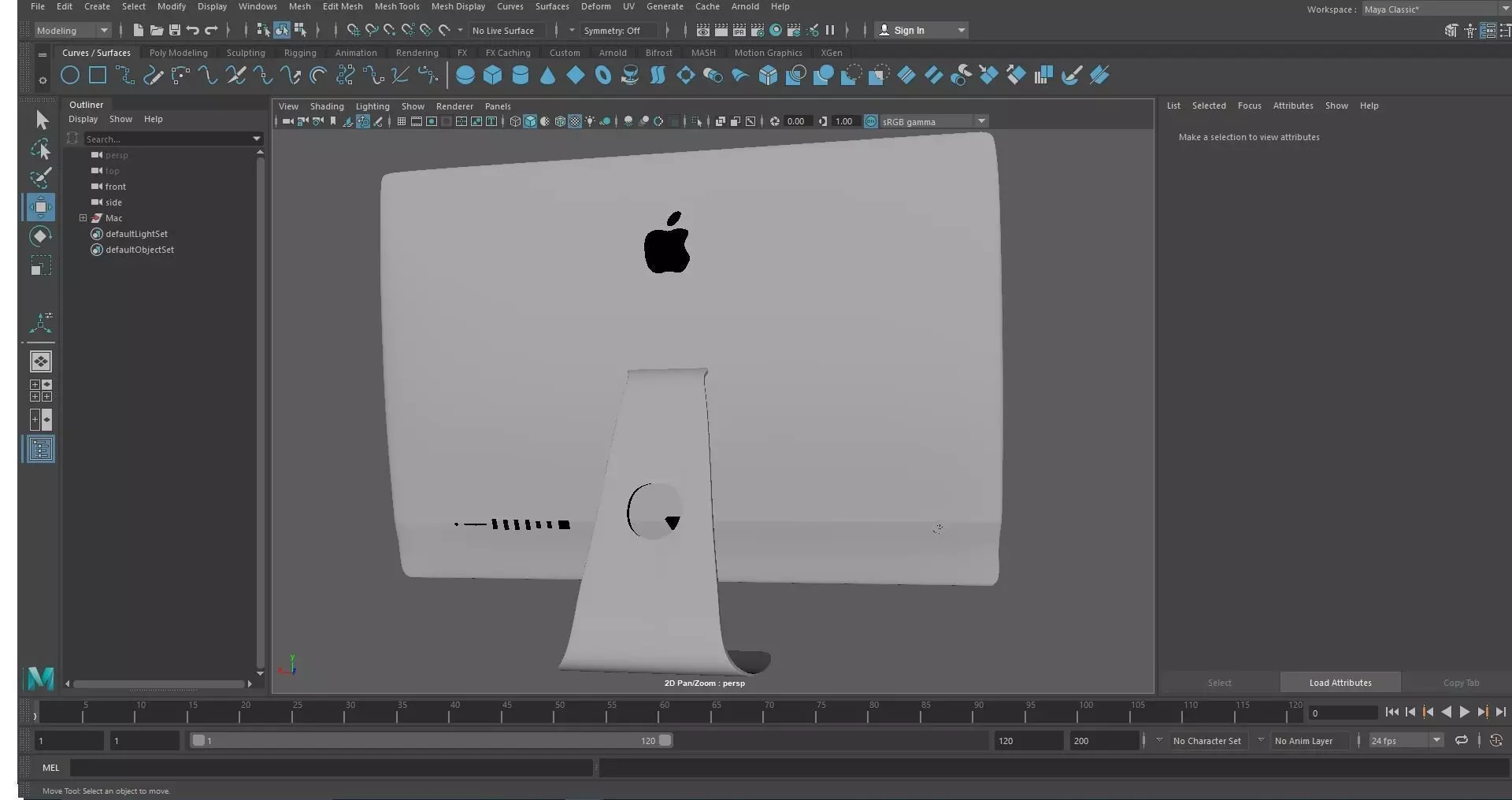
Task: Create a NURBS cone from shelf
Action: click(548, 76)
